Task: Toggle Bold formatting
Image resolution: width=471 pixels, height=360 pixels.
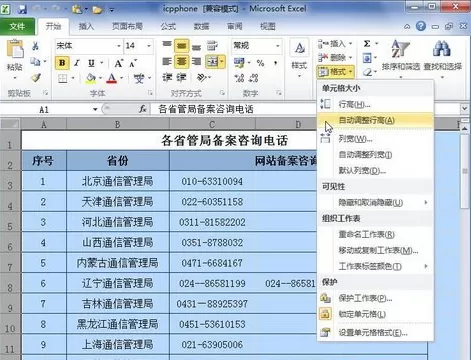Action: click(x=62, y=63)
